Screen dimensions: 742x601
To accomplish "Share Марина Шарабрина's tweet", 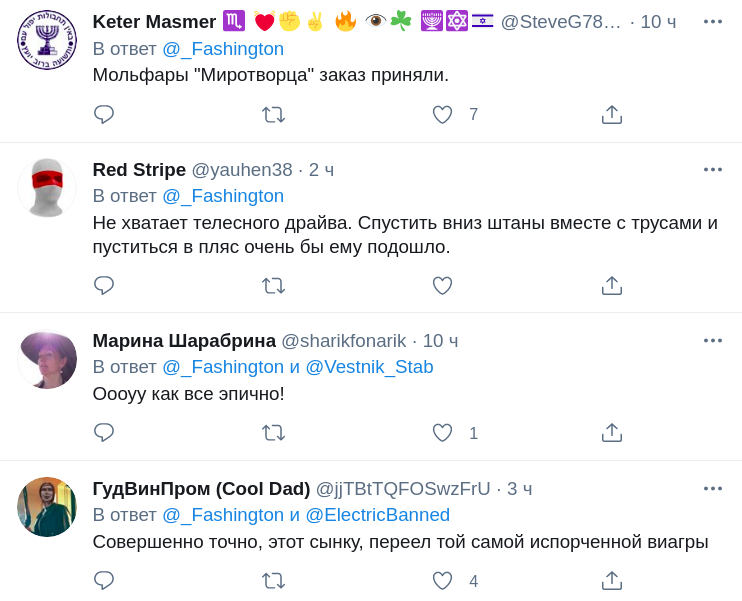I will [x=612, y=433].
